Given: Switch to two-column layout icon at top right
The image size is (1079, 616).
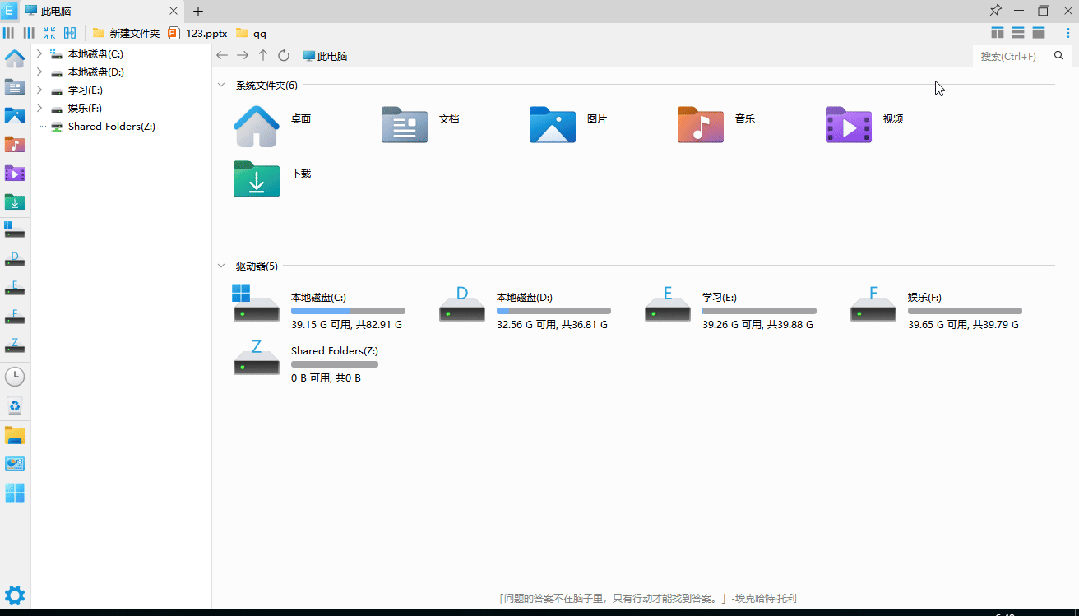Looking at the screenshot, I should (x=997, y=33).
